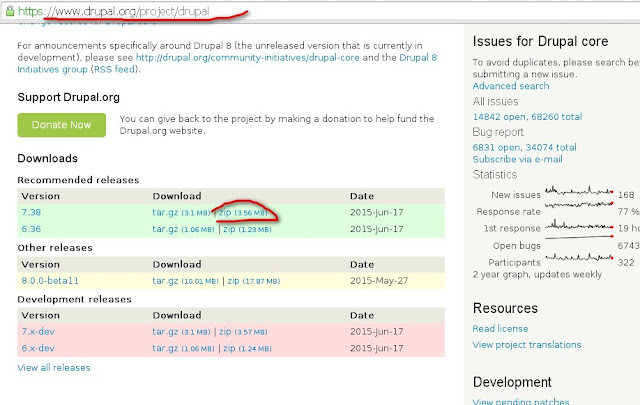Click the '2 year graph, updates weekly' caption
640x405 pixels.
click(538, 274)
